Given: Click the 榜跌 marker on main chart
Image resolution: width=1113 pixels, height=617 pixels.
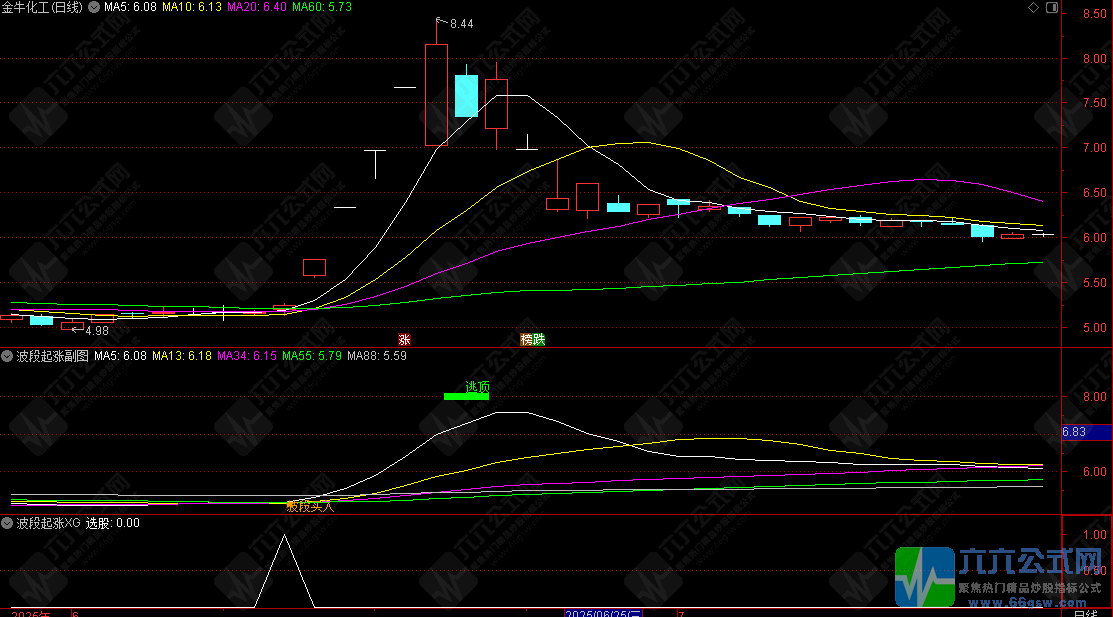Looking at the screenshot, I should click(533, 340).
